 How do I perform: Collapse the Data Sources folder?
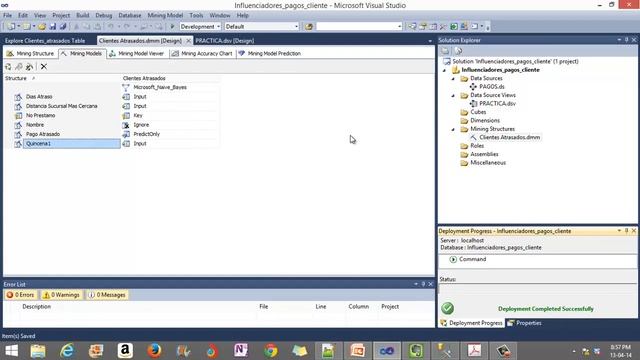[x=453, y=79]
